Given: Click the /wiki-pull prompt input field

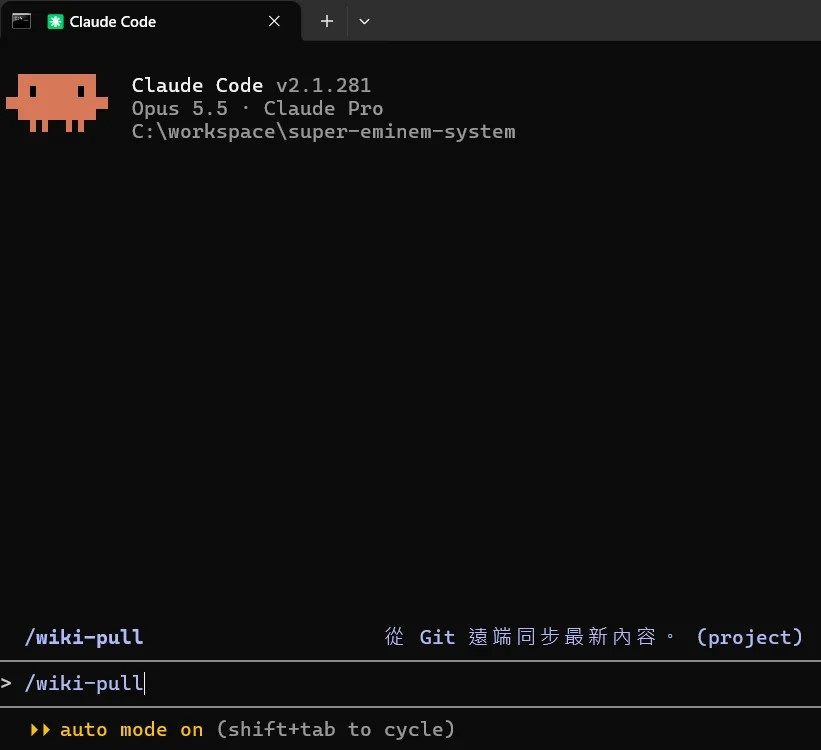Looking at the screenshot, I should click(410, 683).
